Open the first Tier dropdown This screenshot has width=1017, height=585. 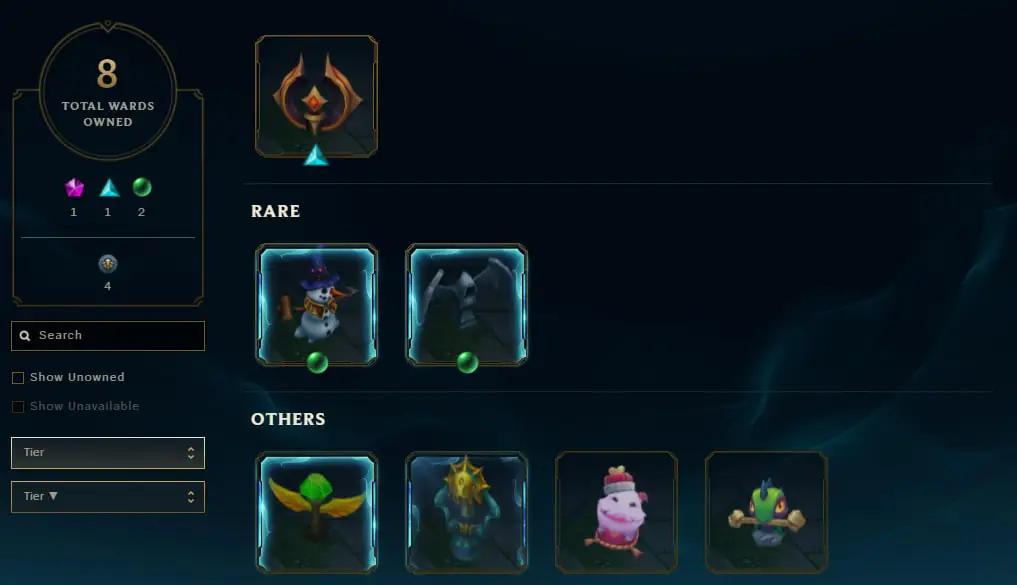(108, 453)
